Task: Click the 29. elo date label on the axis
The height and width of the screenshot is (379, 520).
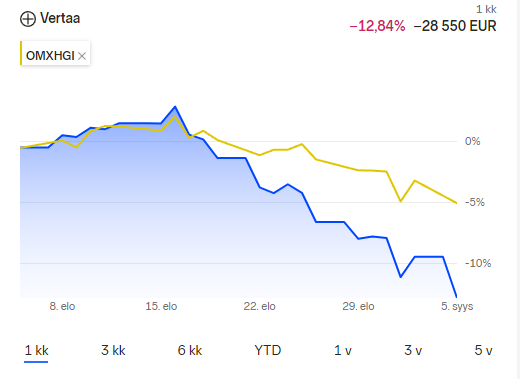Action: point(358,306)
